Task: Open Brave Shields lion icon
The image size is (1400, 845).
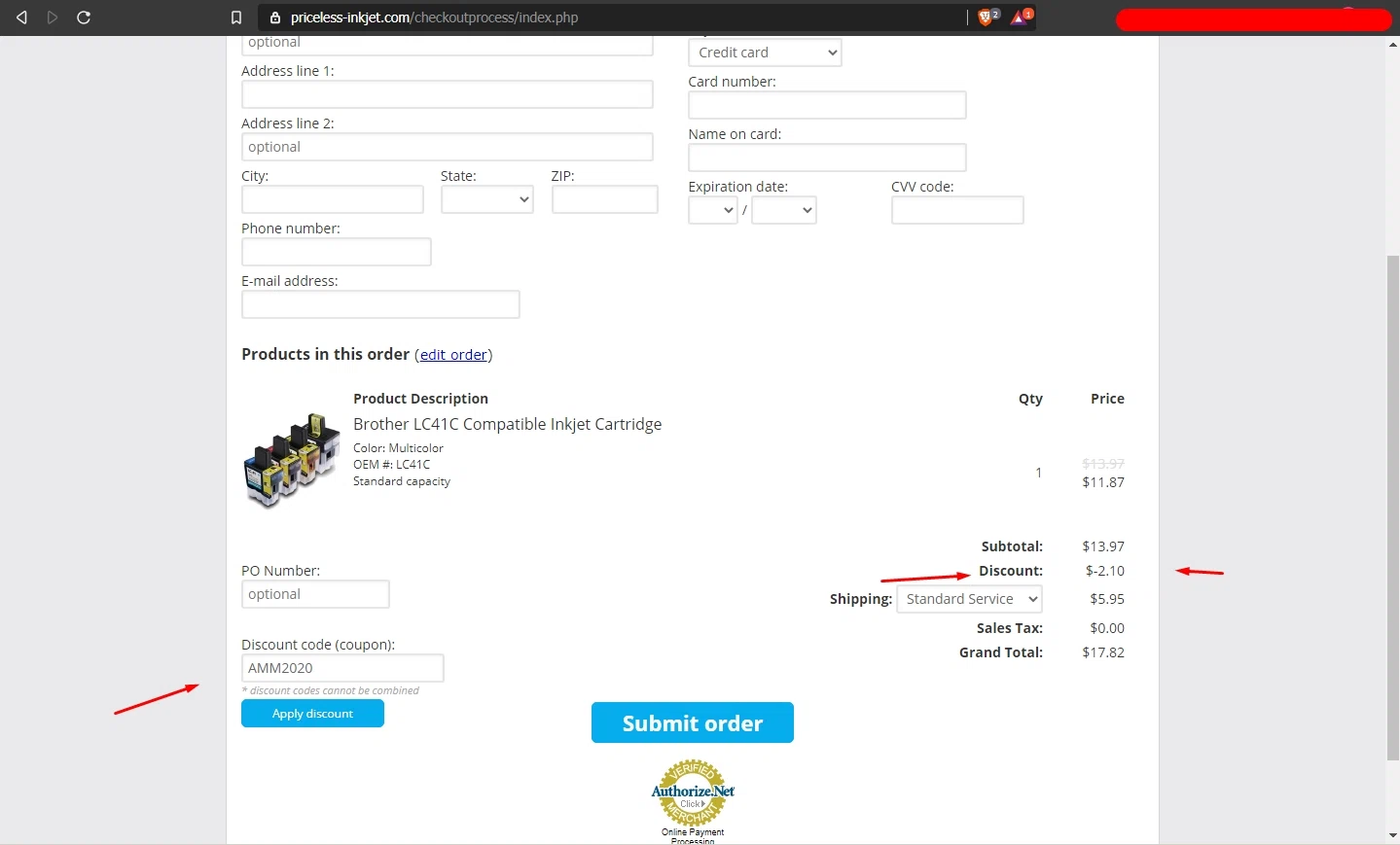Action: point(987,17)
